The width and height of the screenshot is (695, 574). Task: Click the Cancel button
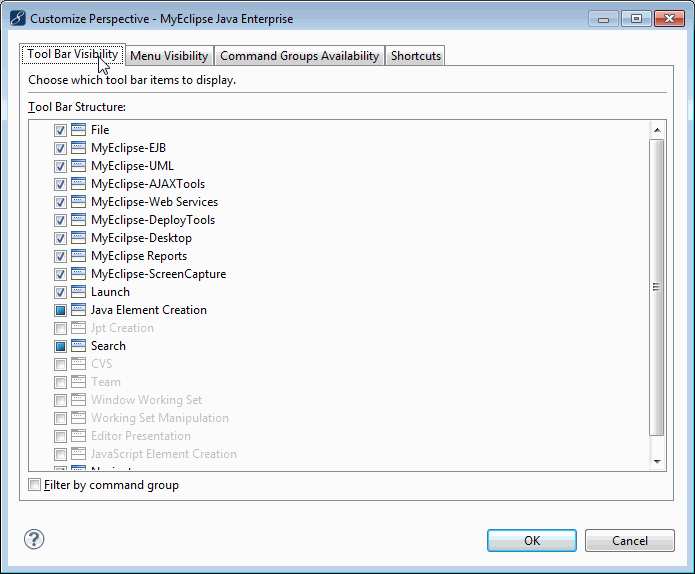[630, 540]
